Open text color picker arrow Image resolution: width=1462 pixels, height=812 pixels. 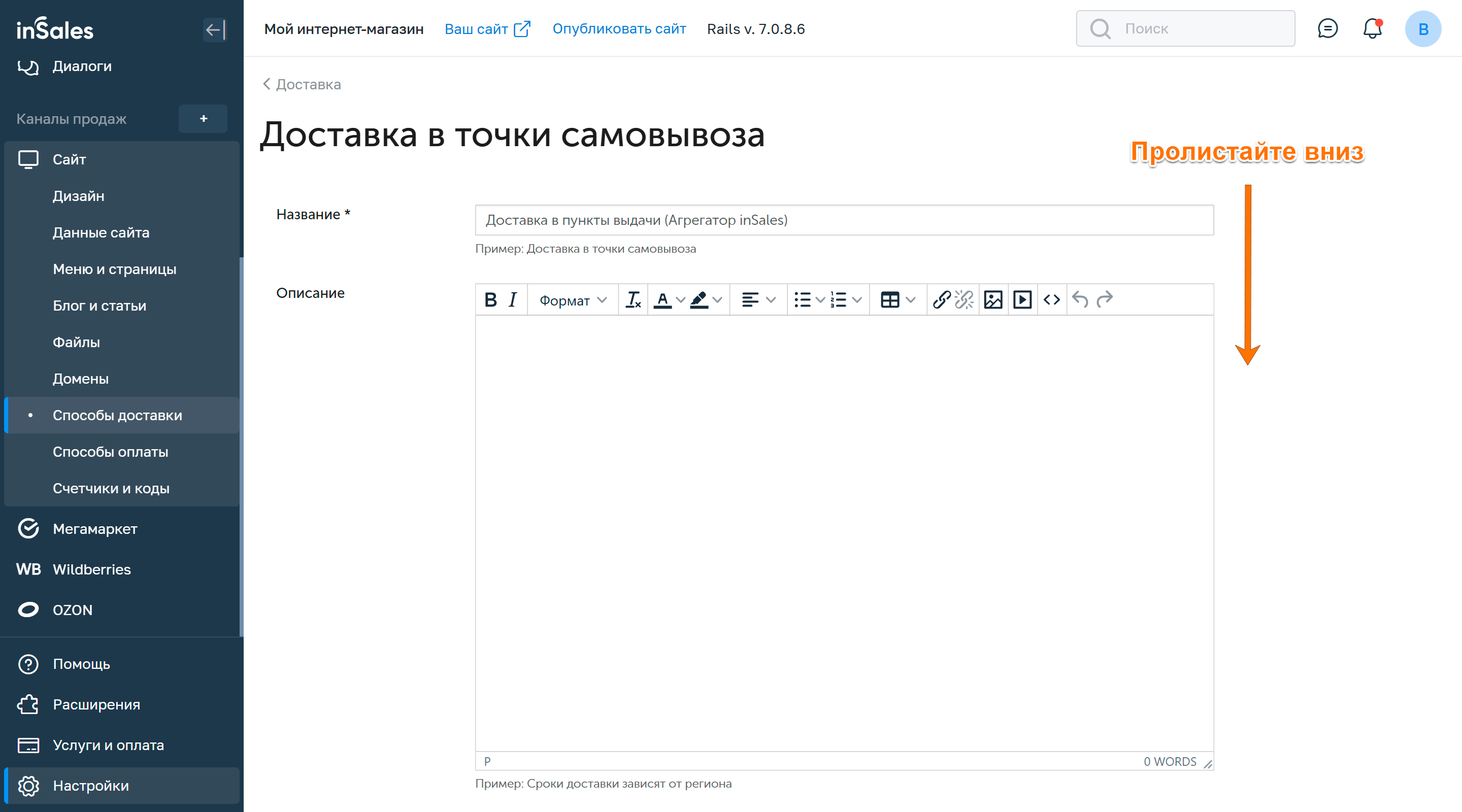pos(680,299)
